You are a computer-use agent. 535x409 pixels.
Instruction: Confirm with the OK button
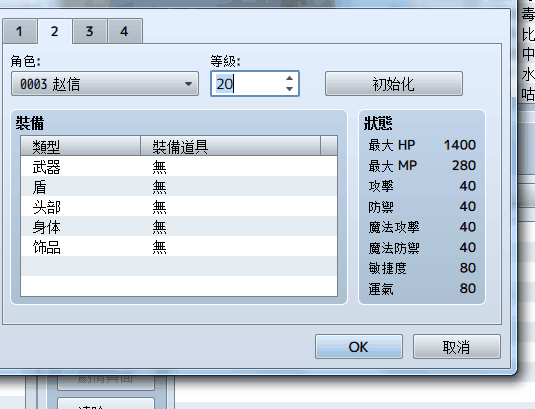coord(359,347)
